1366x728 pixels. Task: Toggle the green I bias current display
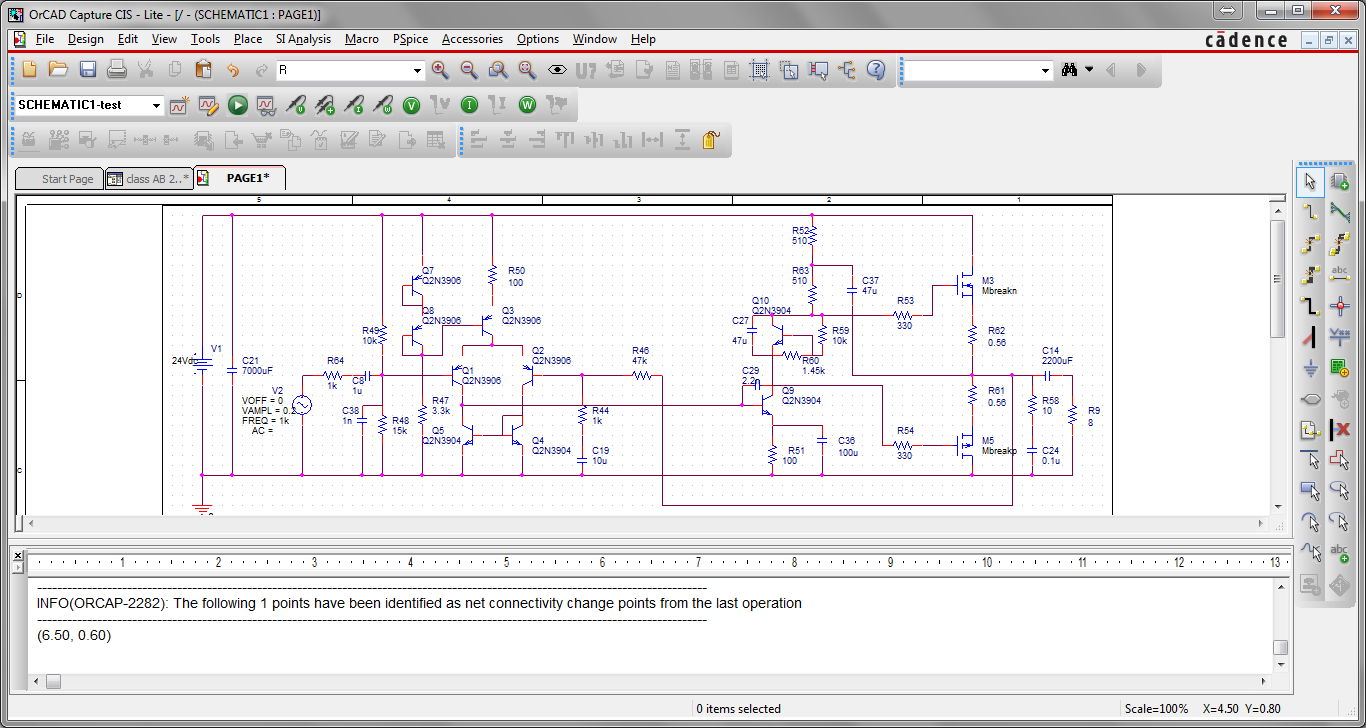(x=469, y=105)
